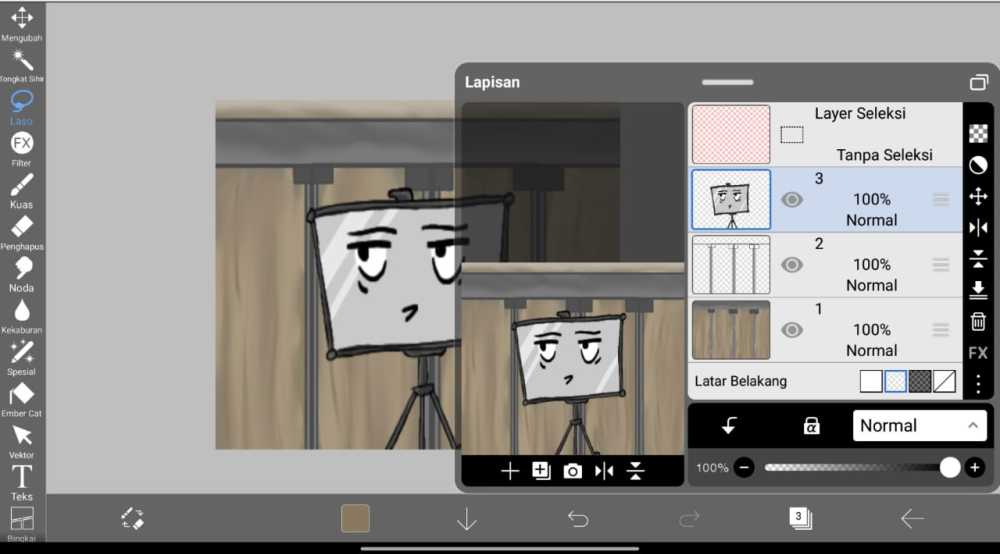Toggle the clipping arrow icon

729,426
